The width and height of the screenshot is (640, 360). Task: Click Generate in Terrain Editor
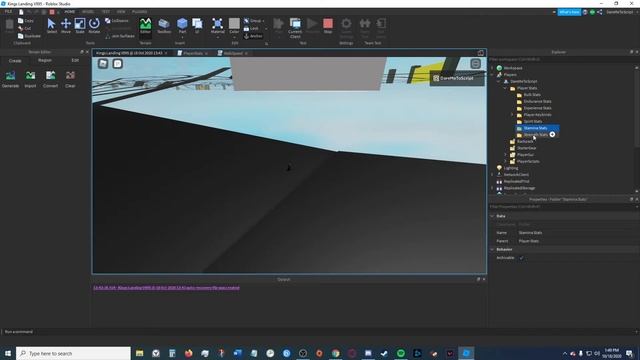tap(10, 79)
